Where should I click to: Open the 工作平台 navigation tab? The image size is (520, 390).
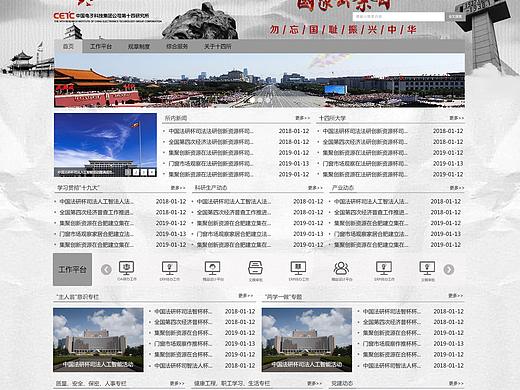[101, 46]
